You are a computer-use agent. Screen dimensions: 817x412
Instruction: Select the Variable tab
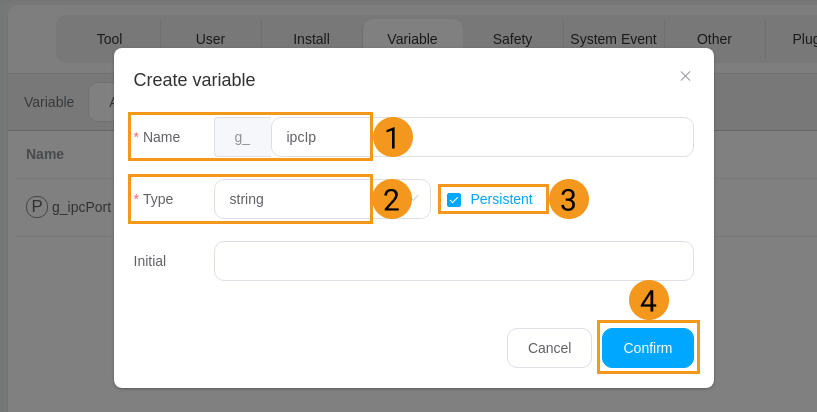pos(412,39)
